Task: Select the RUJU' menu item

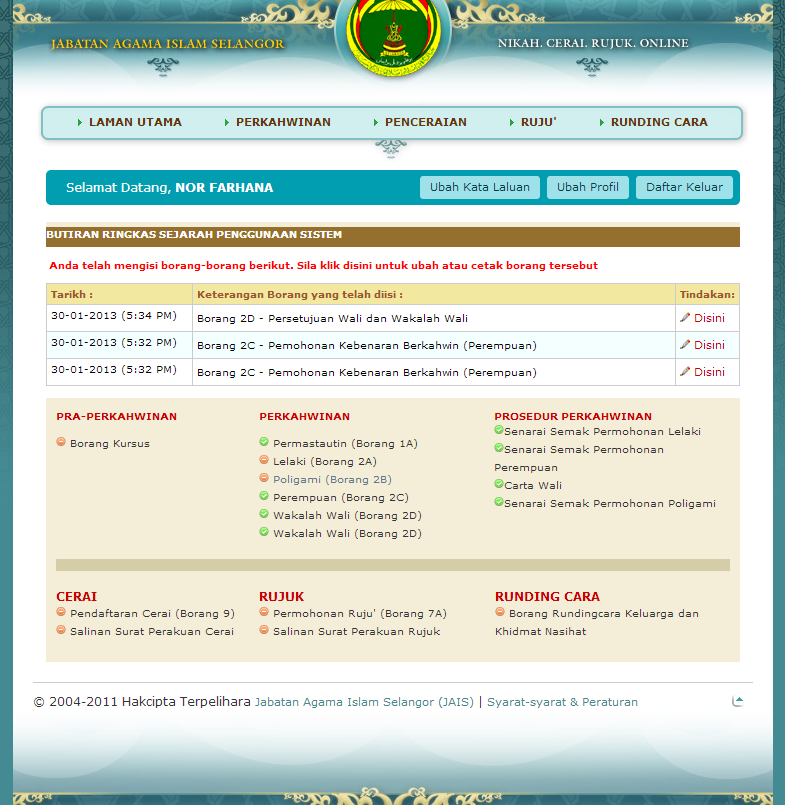Action: coord(539,122)
